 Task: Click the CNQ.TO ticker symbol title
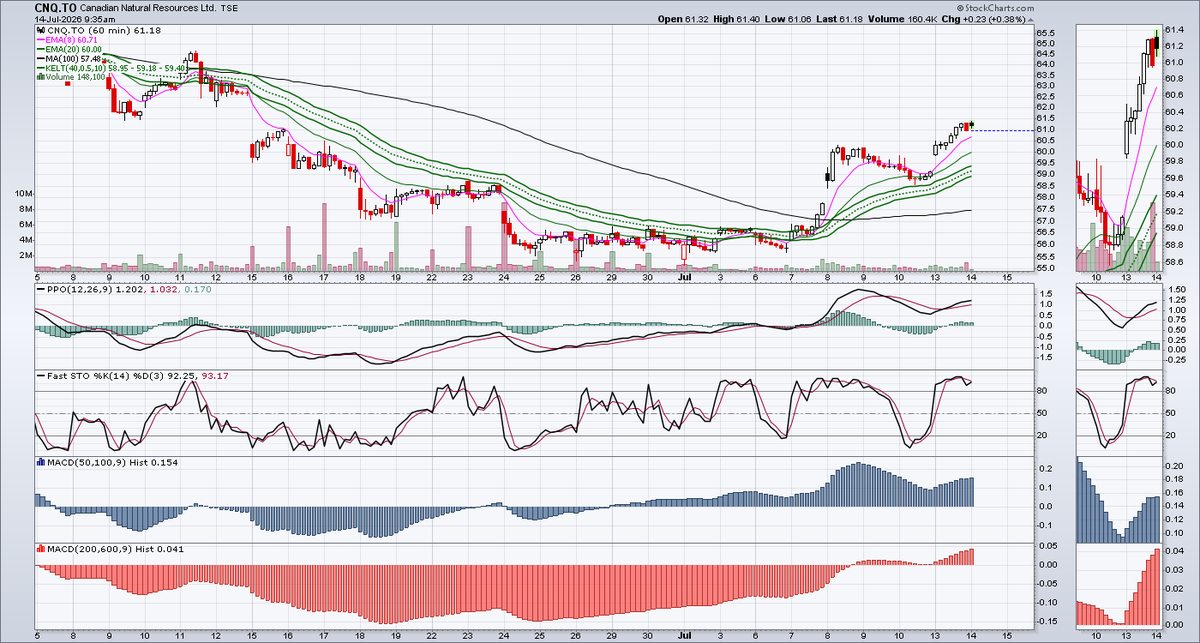point(54,7)
